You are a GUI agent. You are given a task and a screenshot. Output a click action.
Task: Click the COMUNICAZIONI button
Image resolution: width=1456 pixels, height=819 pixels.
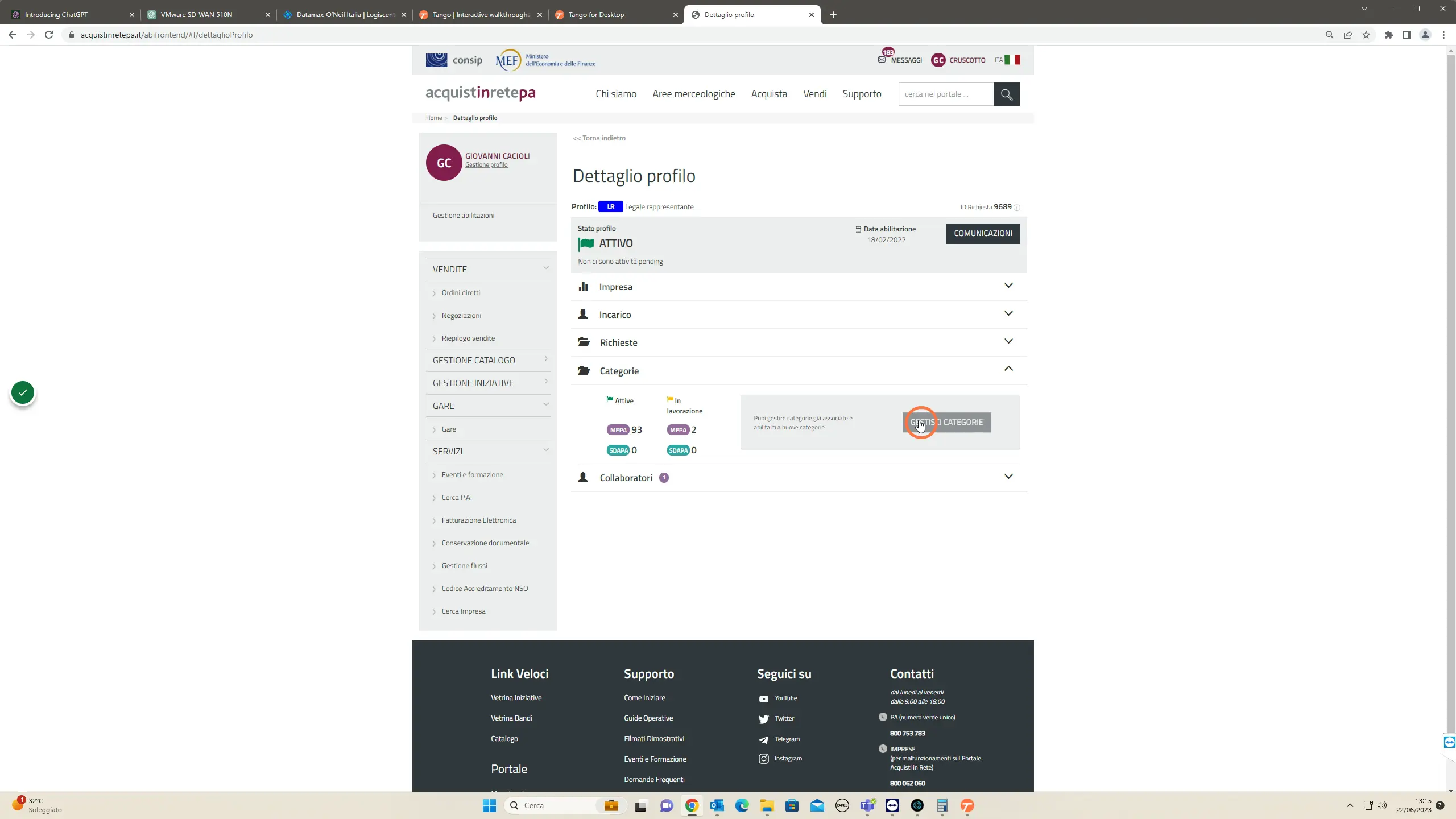(x=983, y=234)
